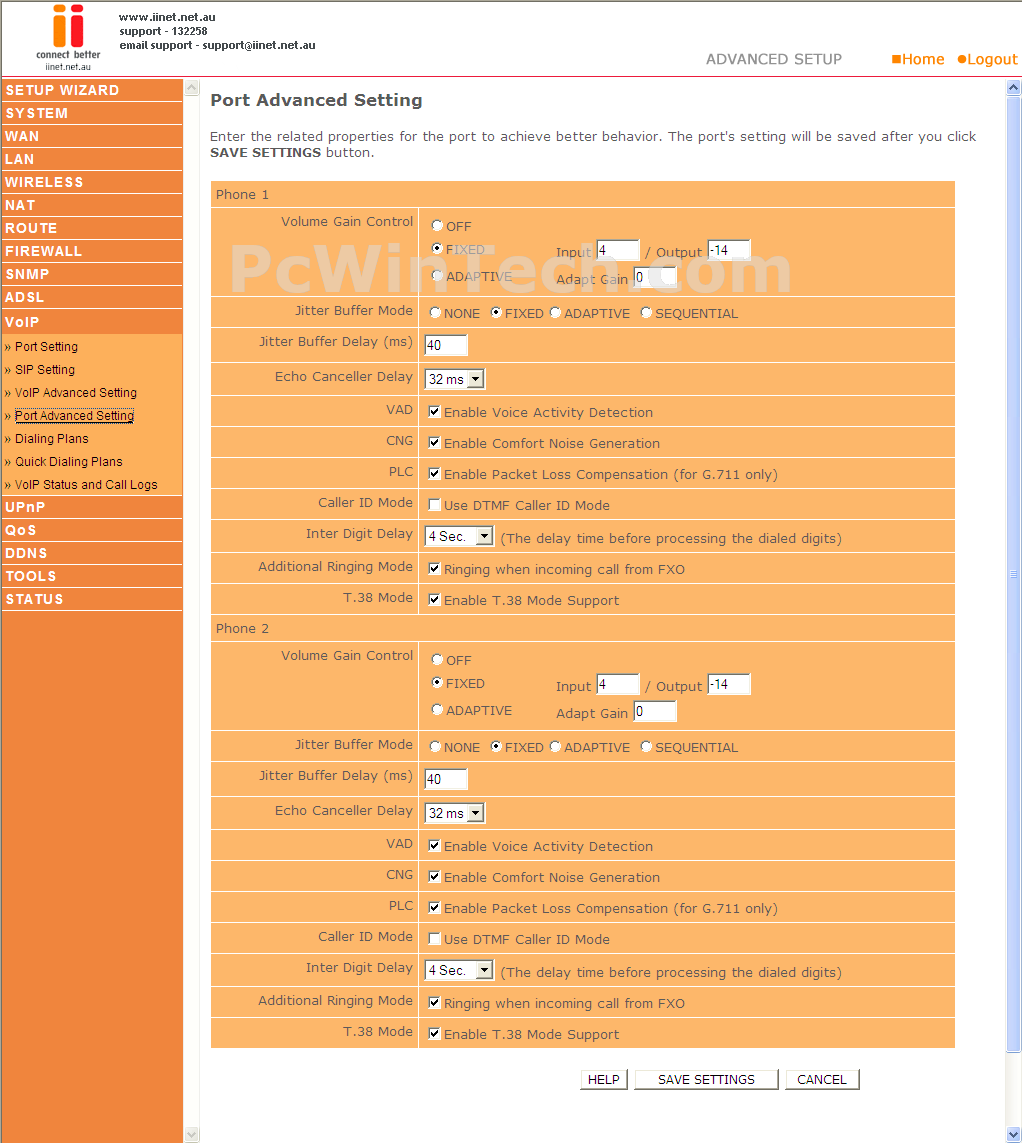Select FIXED volume gain for Phone 1
This screenshot has height=1143, width=1022.
coord(437,249)
